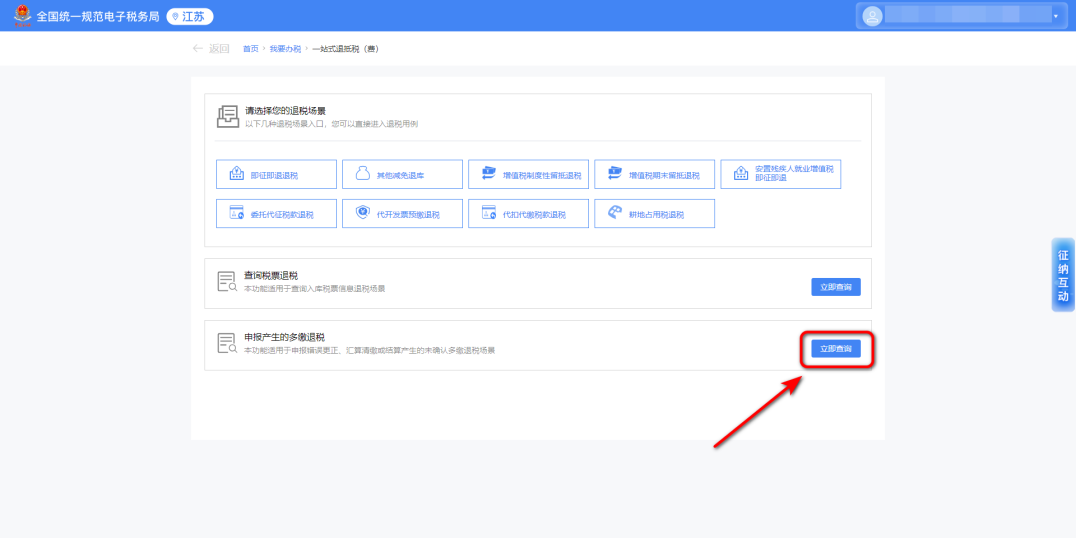Click the shield icon for 代开发票预缴退税
This screenshot has height=538, width=1076.
click(363, 213)
